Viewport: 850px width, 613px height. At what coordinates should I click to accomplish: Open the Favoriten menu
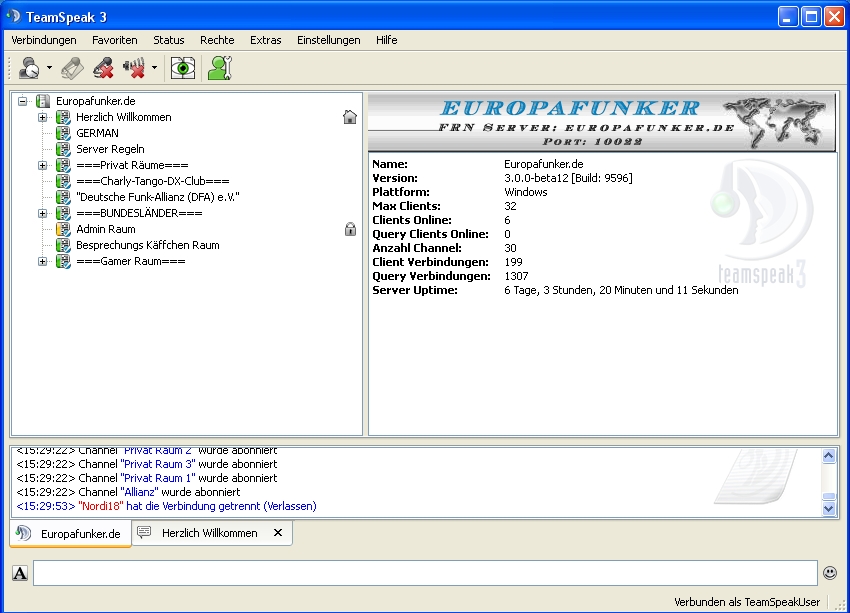(x=114, y=40)
